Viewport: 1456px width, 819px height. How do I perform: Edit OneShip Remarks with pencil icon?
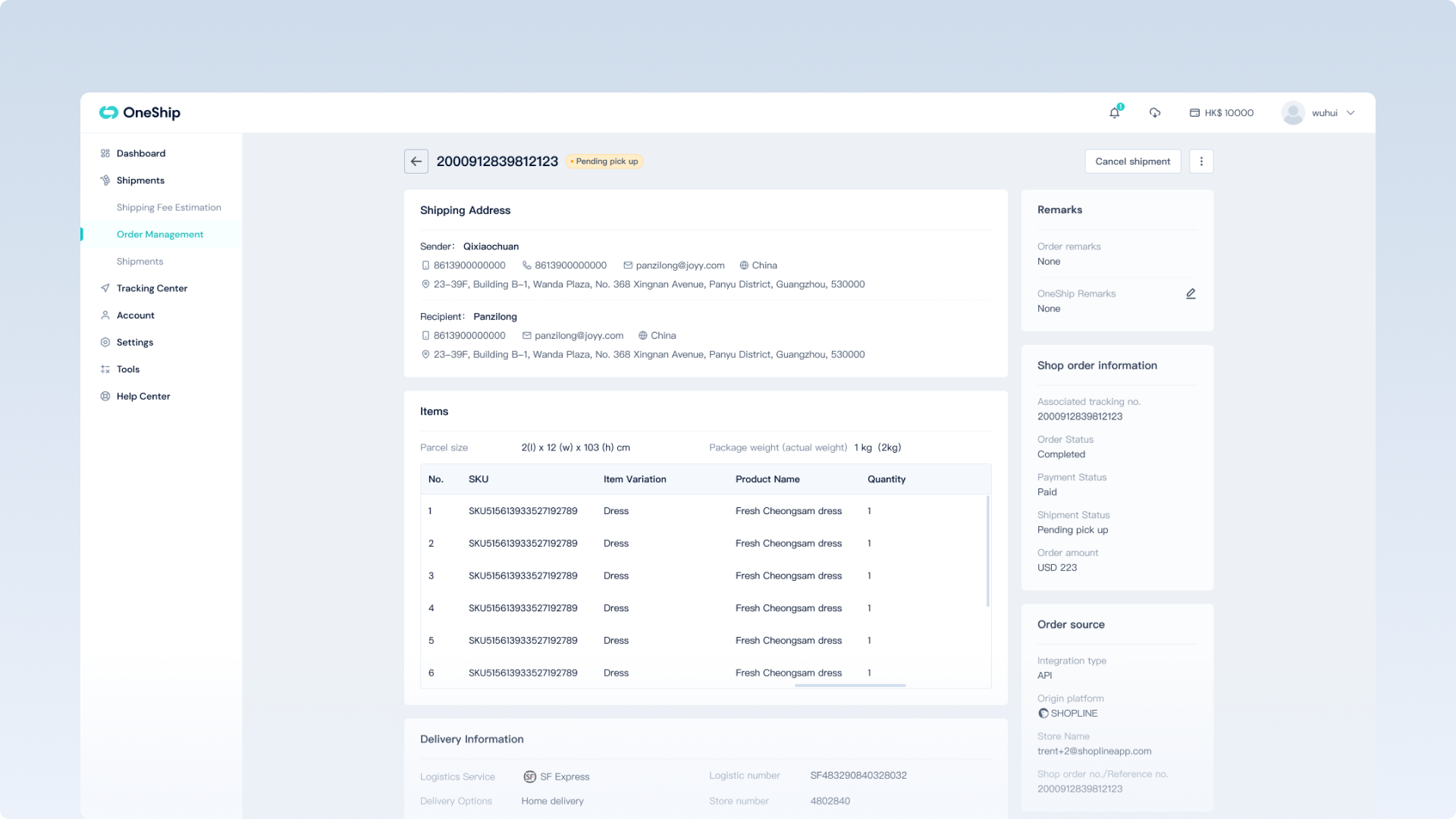coord(1191,294)
